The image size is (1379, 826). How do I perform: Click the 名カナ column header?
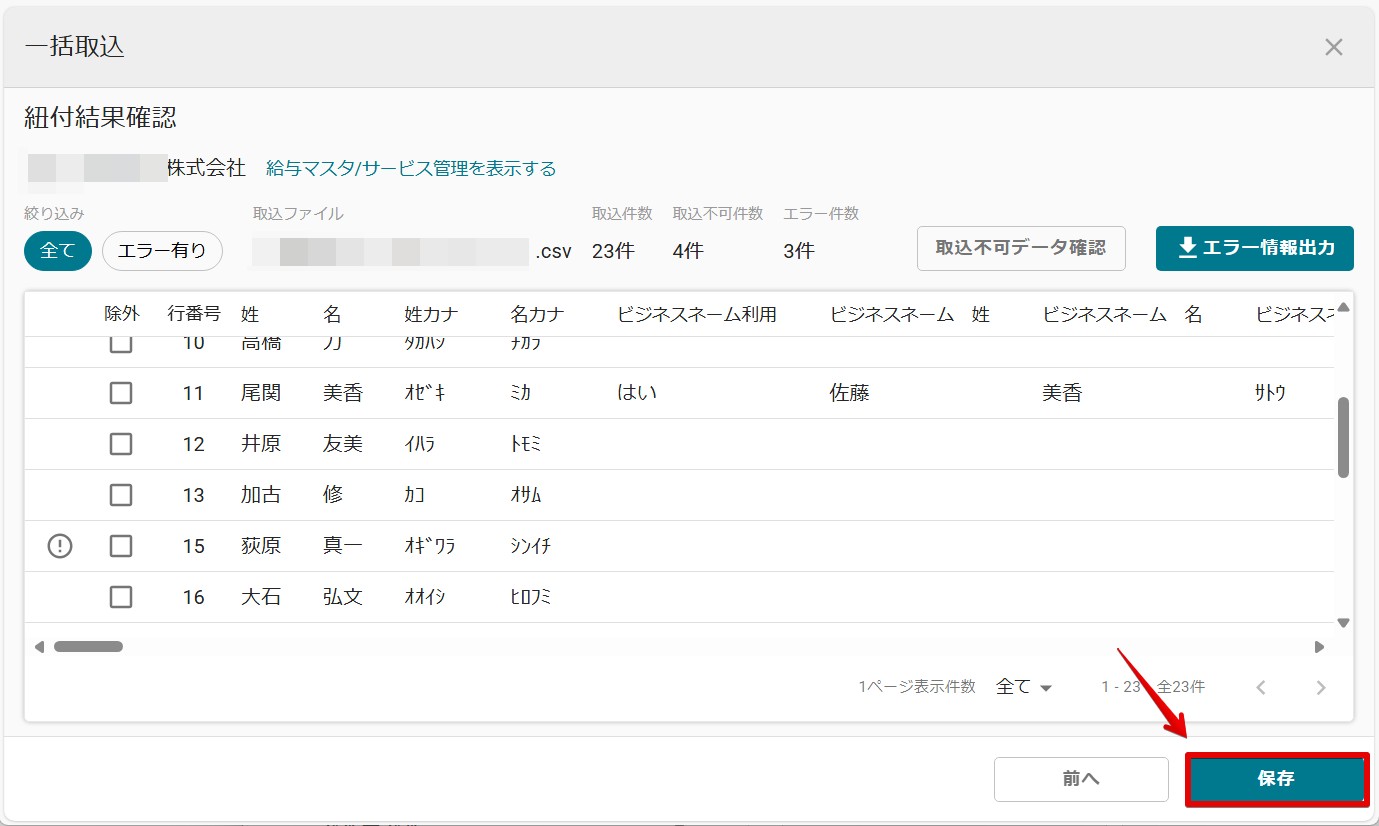(x=538, y=314)
